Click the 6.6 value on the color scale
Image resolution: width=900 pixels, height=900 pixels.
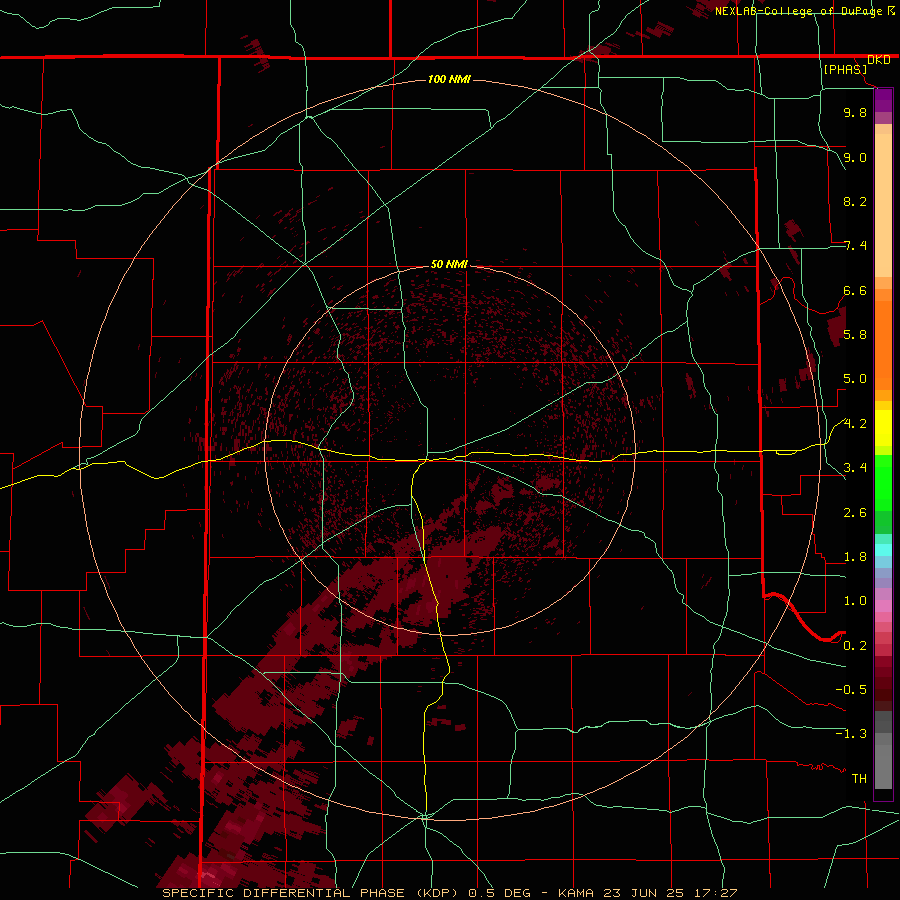coord(855,290)
